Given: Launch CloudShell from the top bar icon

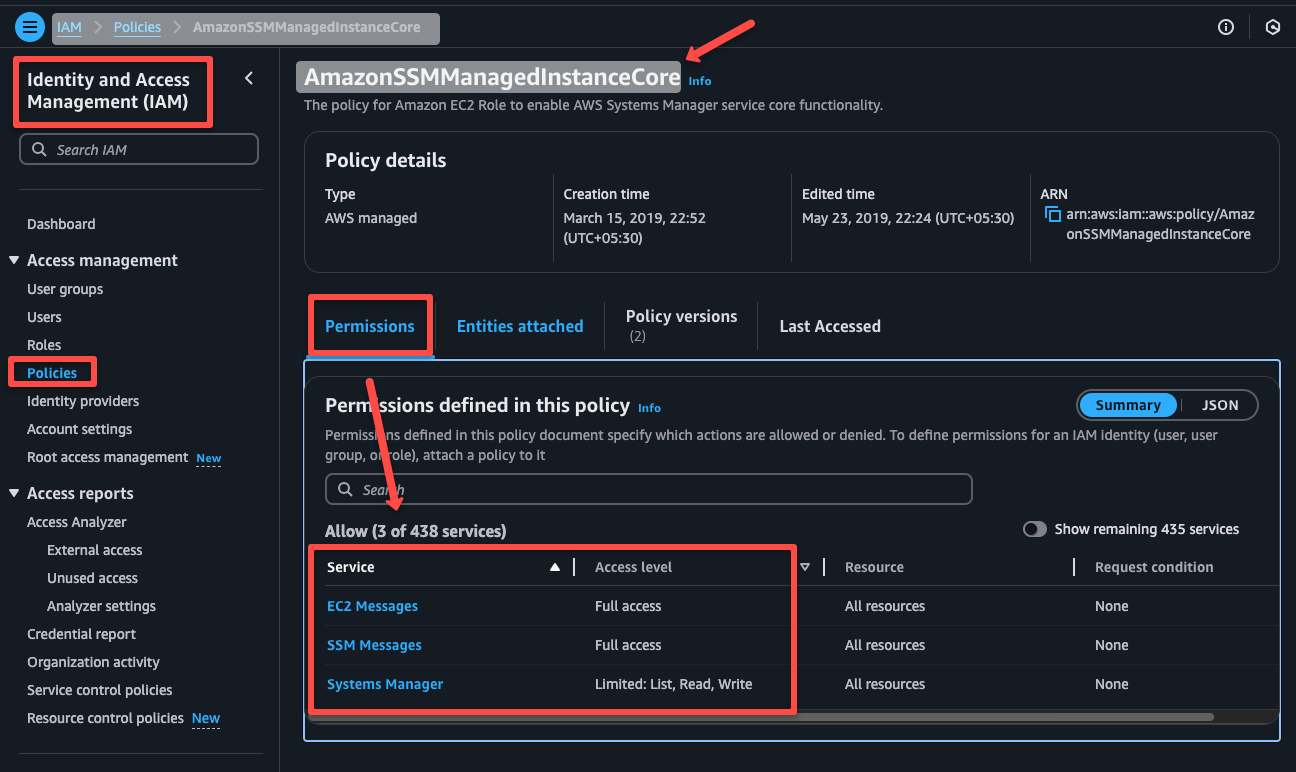Looking at the screenshot, I should 1272,27.
